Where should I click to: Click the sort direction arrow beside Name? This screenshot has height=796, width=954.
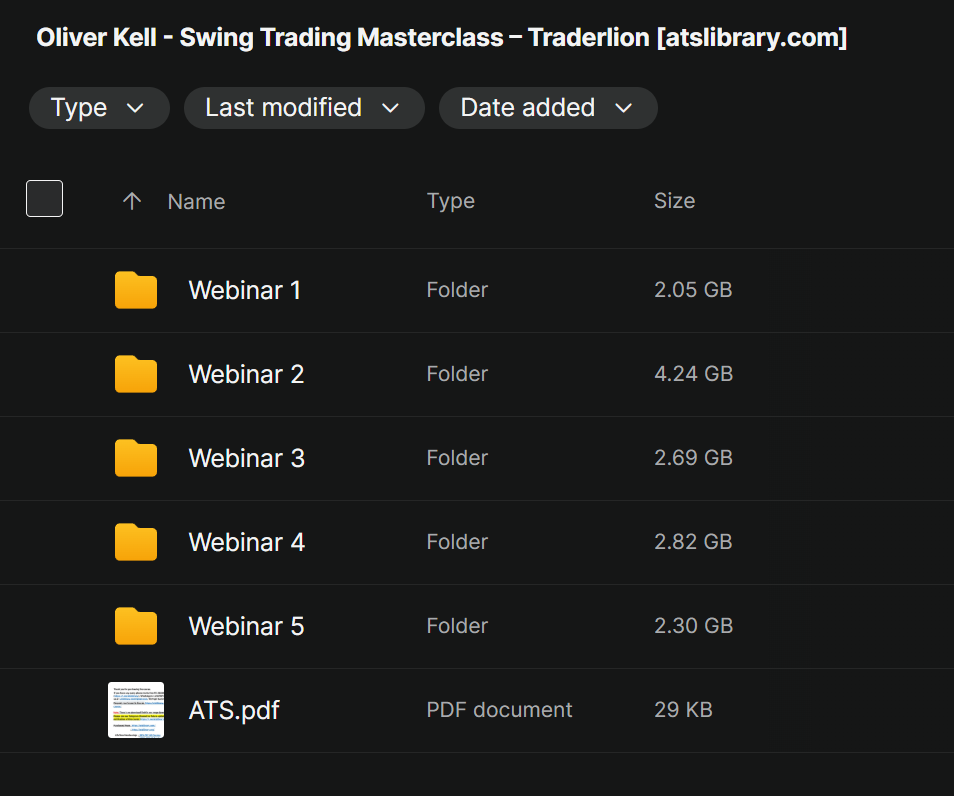132,201
